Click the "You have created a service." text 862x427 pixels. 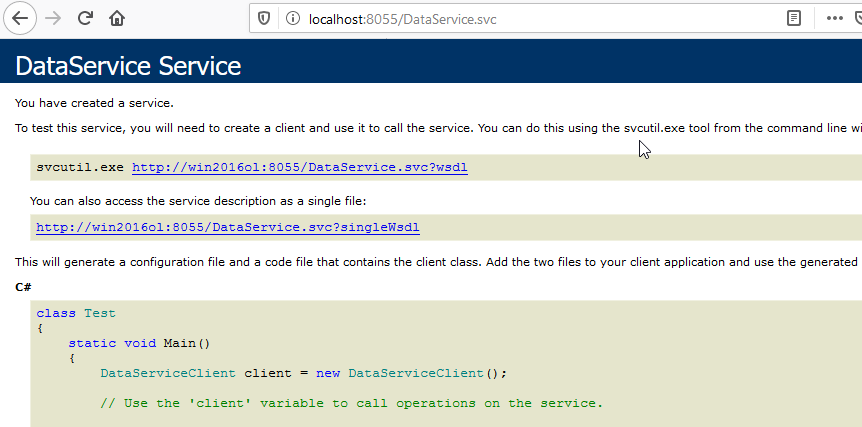(95, 102)
